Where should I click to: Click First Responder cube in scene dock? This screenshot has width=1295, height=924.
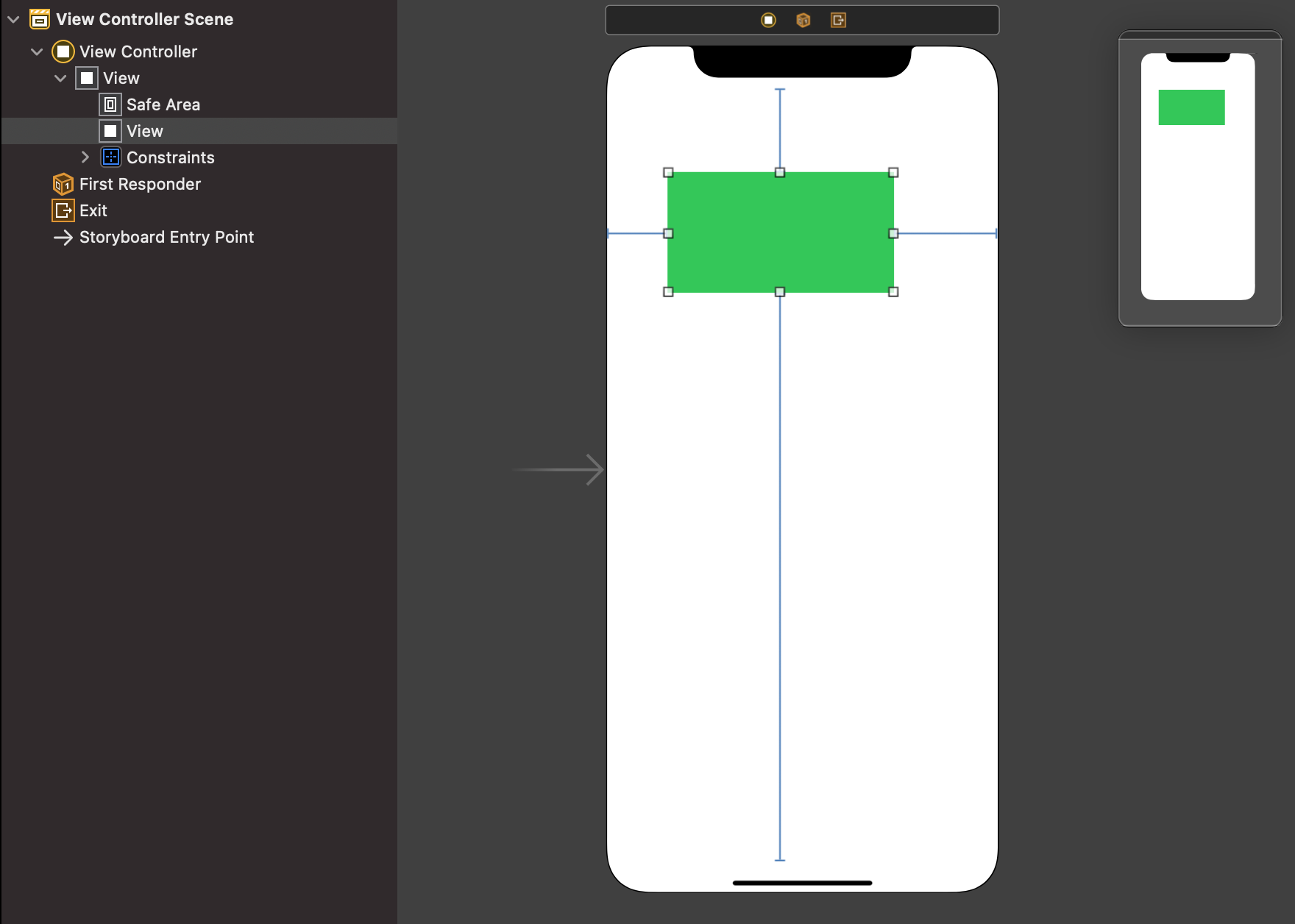click(x=803, y=20)
